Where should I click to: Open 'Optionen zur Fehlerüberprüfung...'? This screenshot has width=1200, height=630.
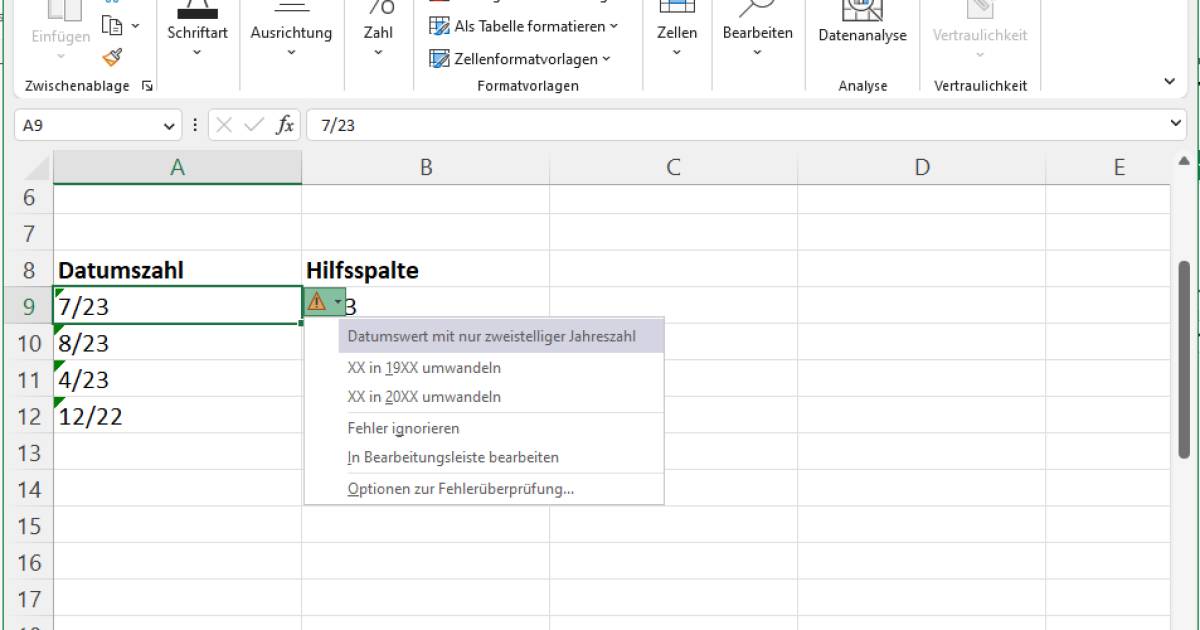[x=460, y=489]
